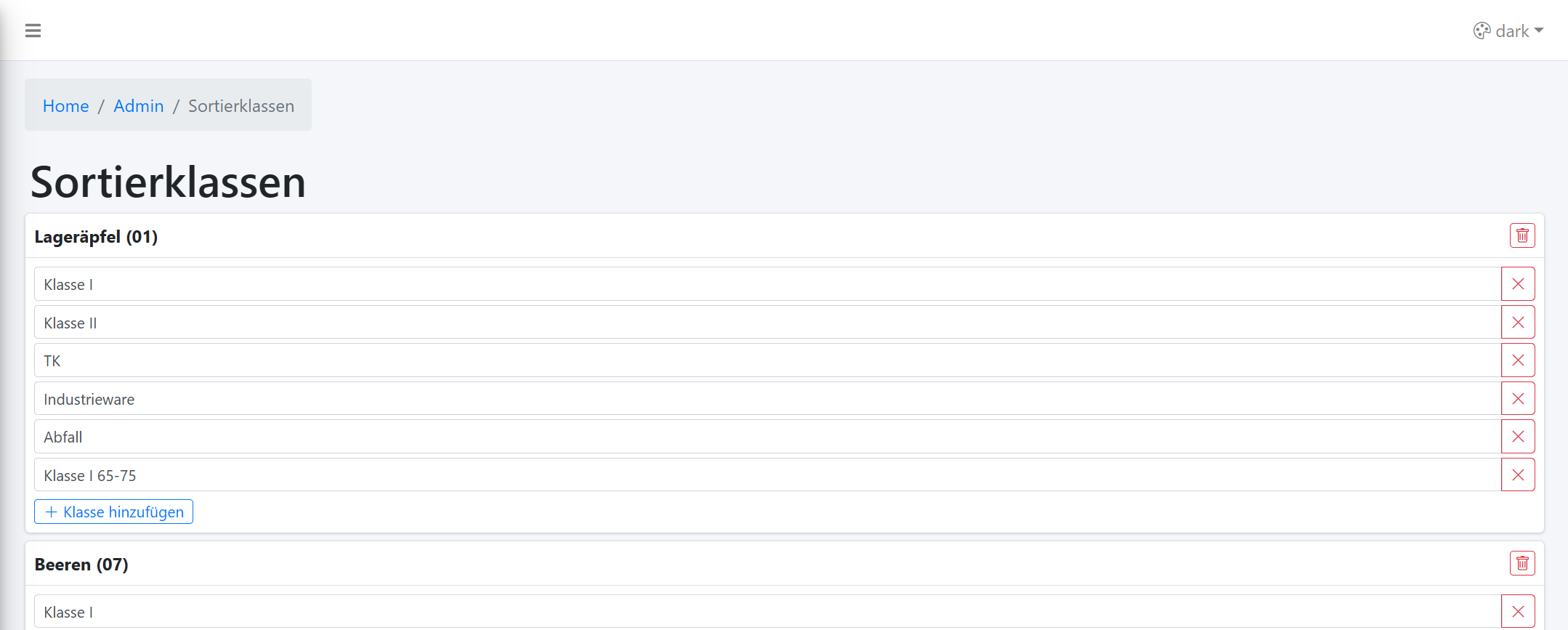Click Klasse hinzufügen button

point(114,512)
